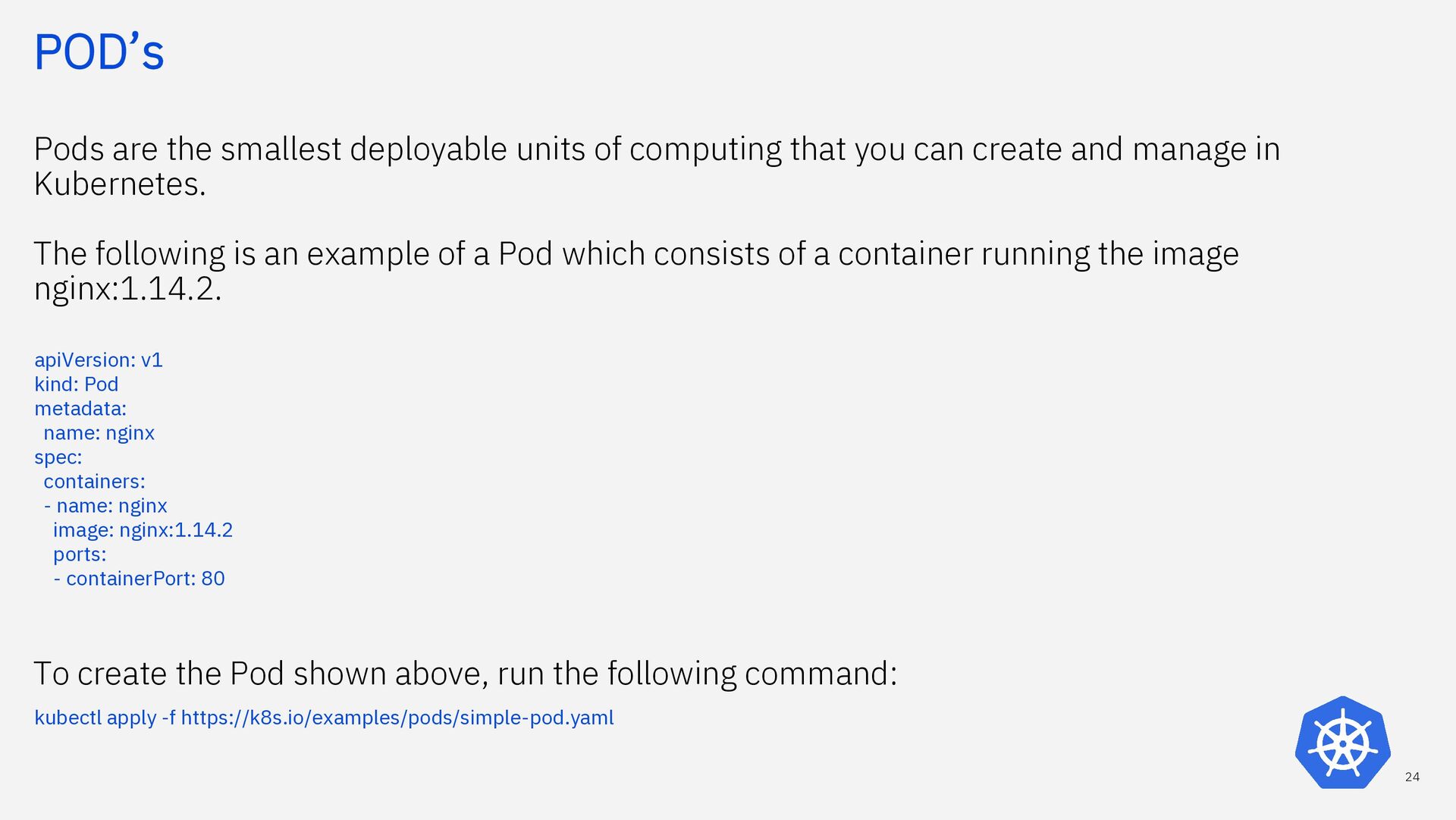Click the kubectl apply command text
This screenshot has width=1456, height=820.
[324, 718]
